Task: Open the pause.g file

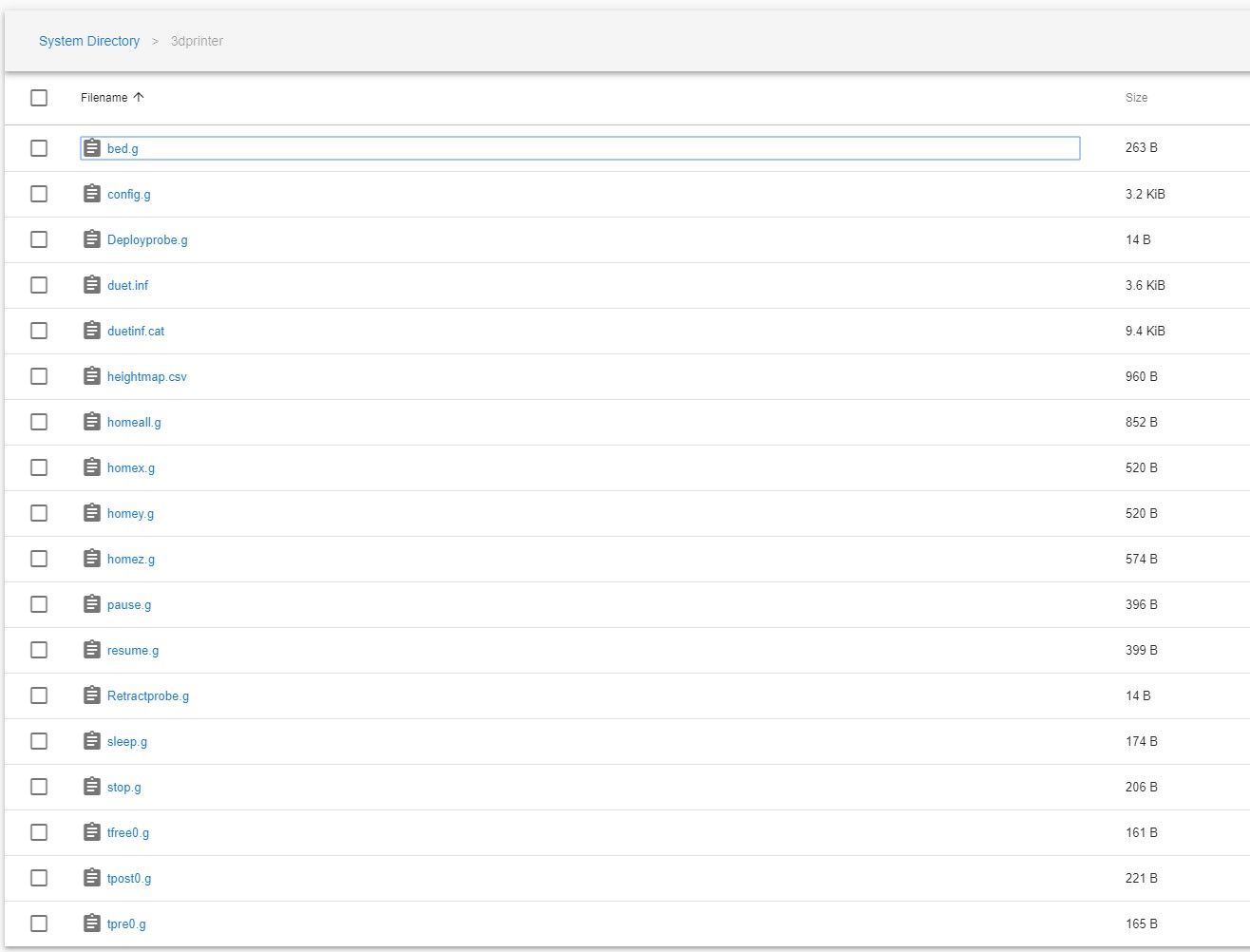Action: pyautogui.click(x=129, y=604)
